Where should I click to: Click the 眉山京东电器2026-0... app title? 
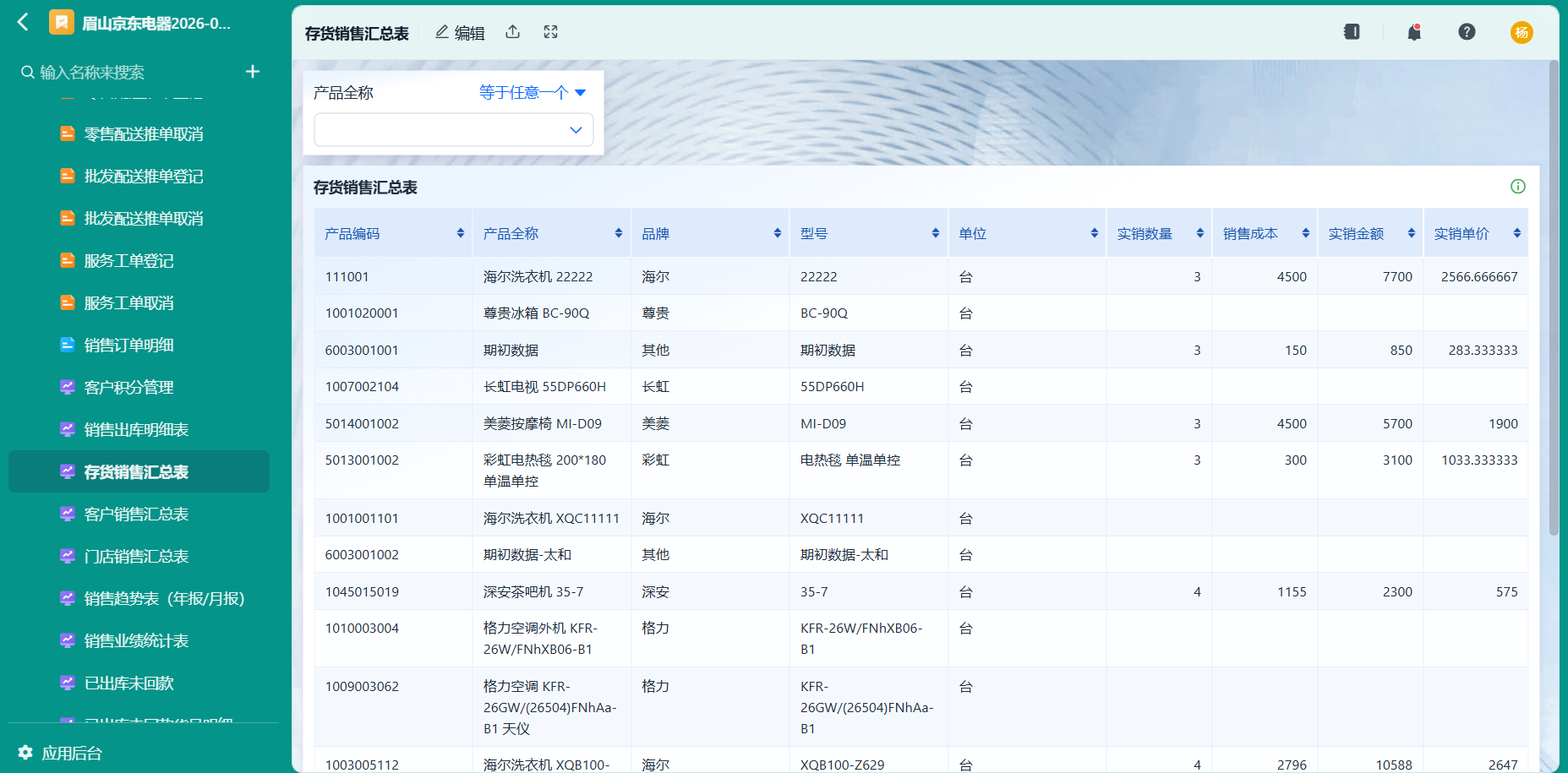coord(156,23)
